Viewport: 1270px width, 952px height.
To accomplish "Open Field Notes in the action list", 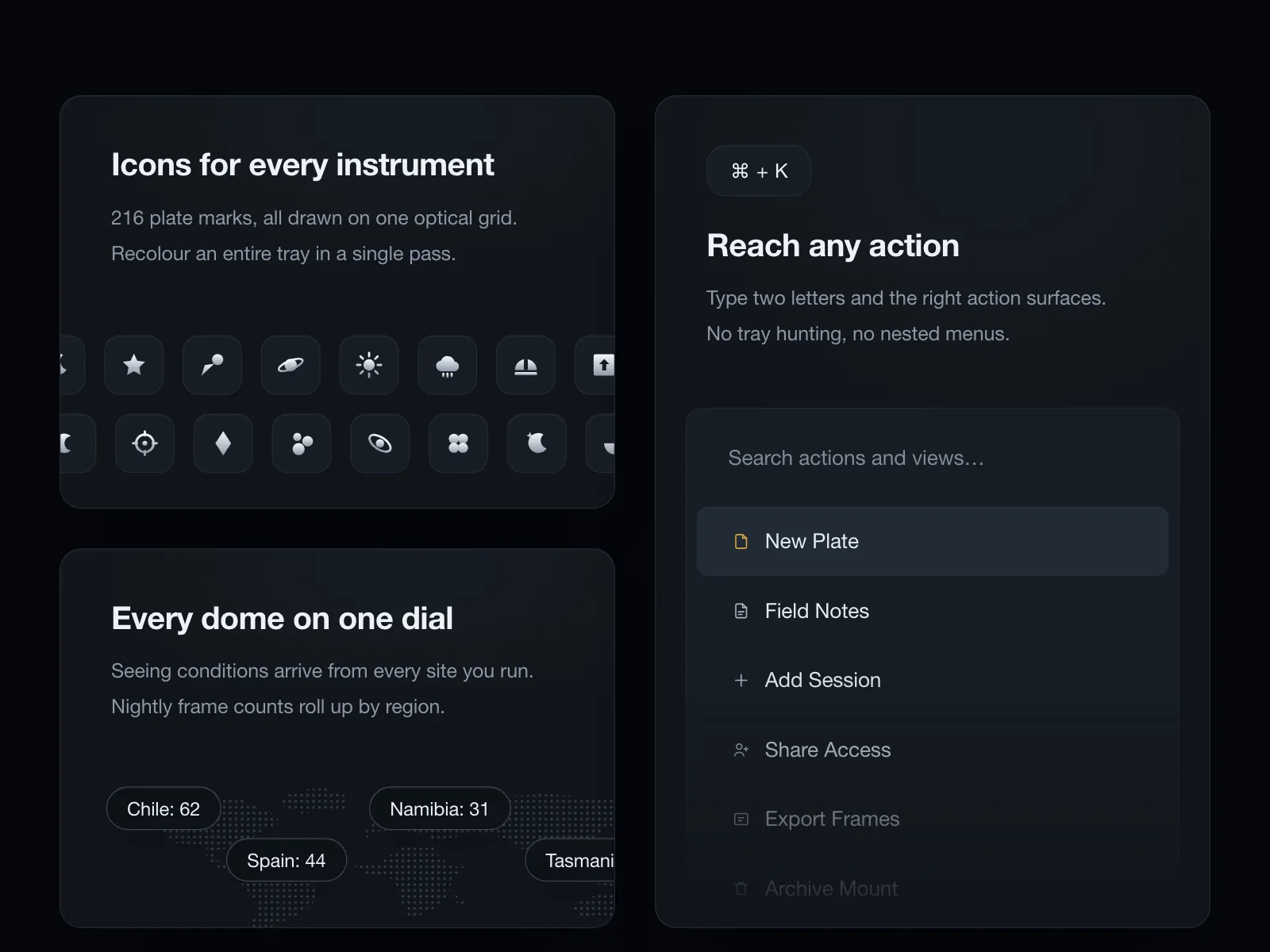I will click(x=933, y=611).
